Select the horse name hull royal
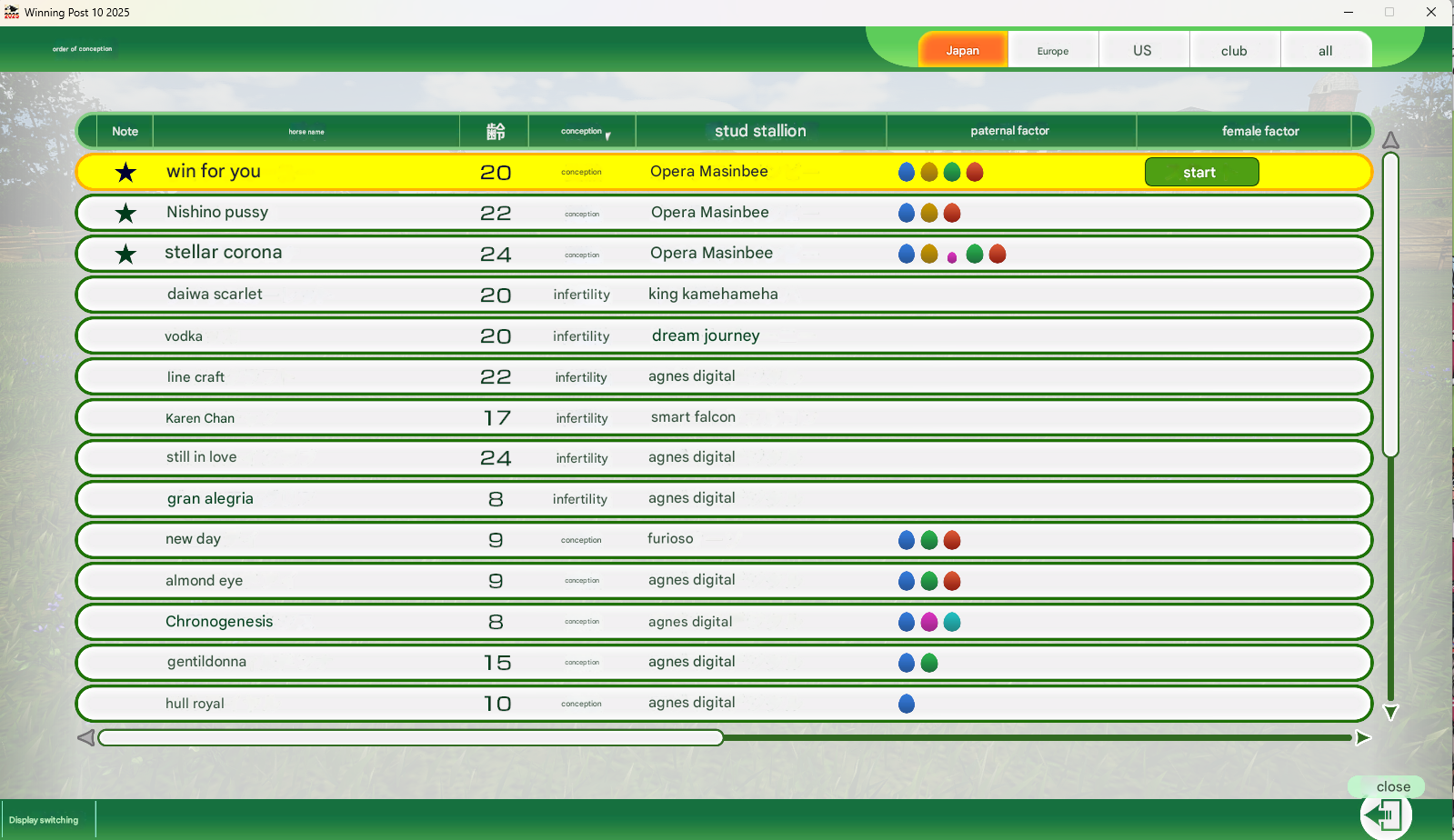The height and width of the screenshot is (840, 1454). [195, 703]
